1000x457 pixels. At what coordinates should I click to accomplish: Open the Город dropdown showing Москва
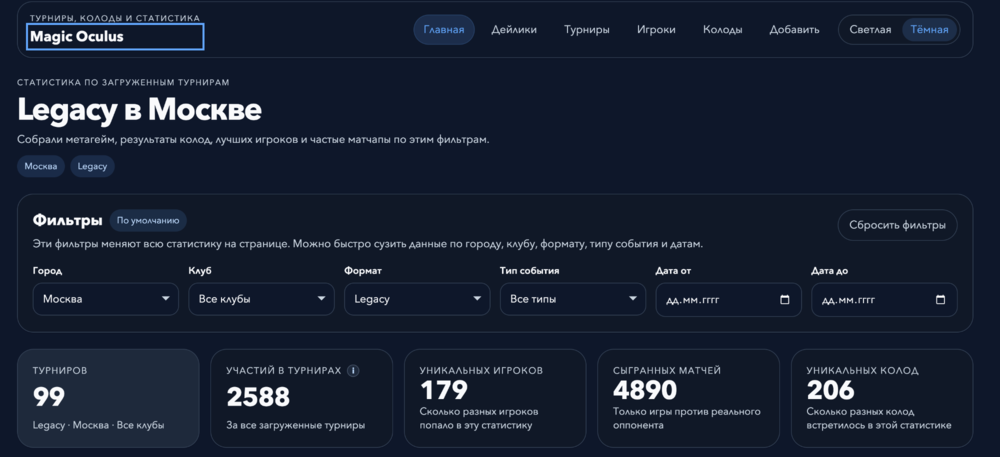(106, 299)
